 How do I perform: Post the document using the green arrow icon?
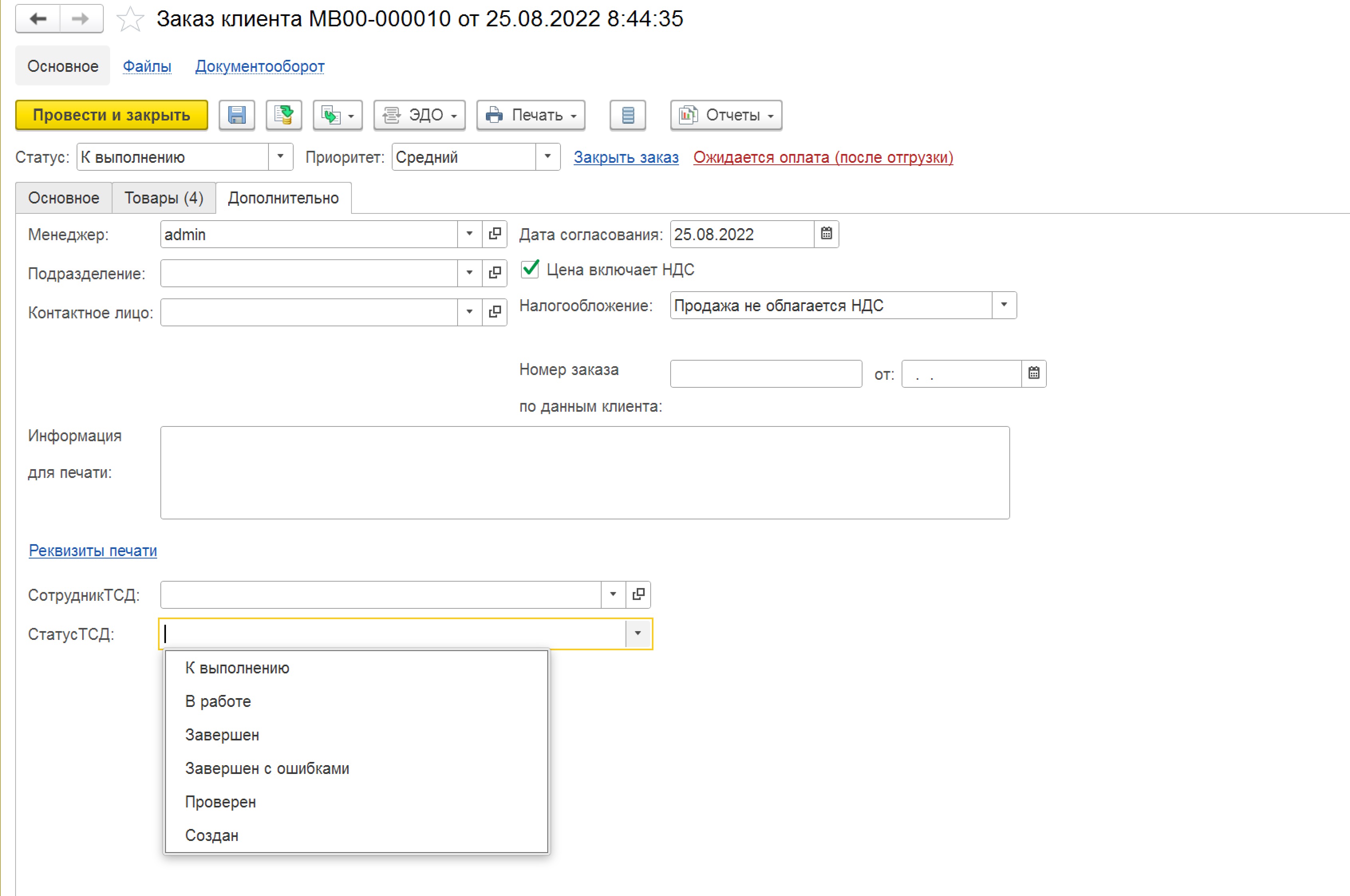(x=284, y=115)
